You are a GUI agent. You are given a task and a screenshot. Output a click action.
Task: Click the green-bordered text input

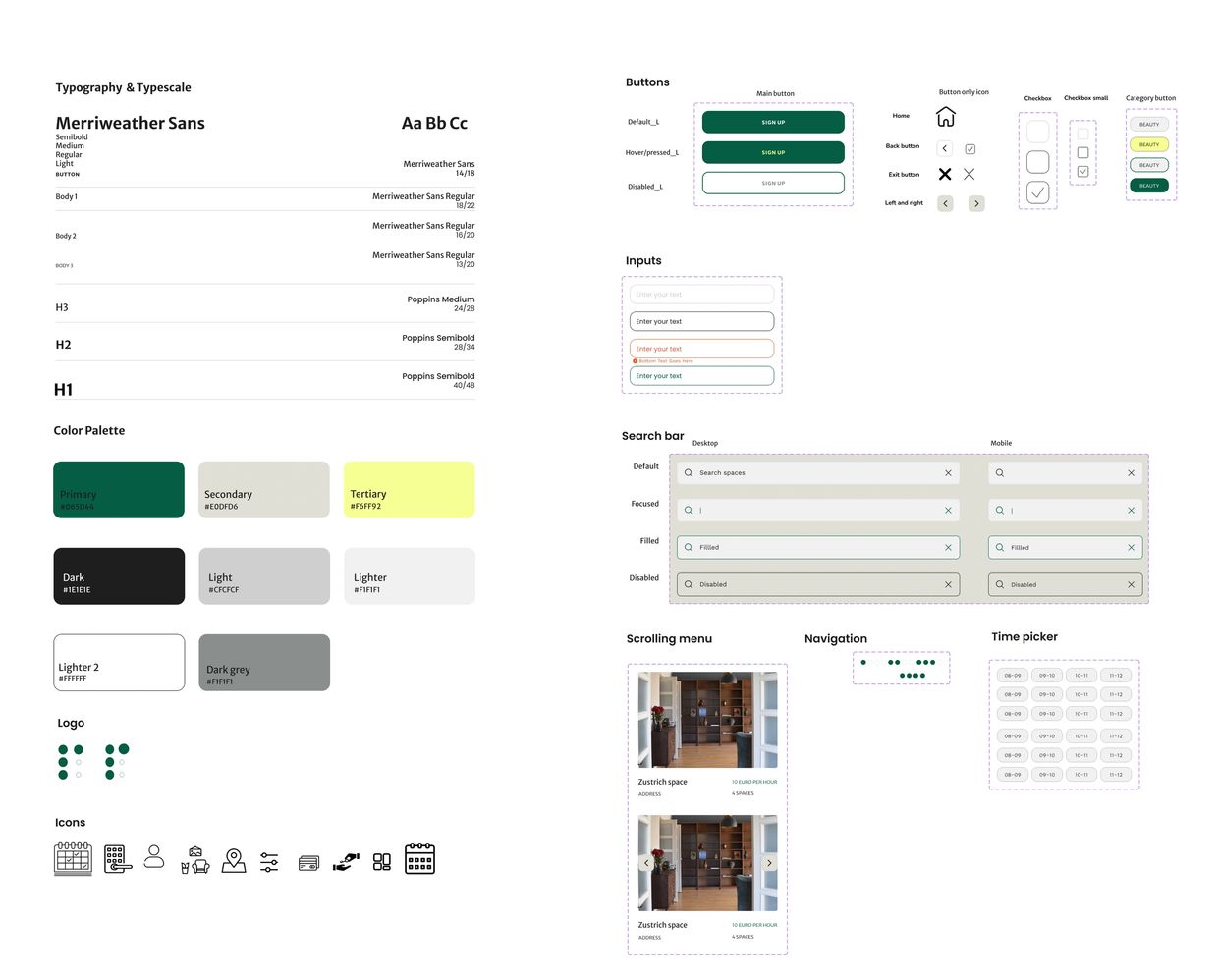(x=701, y=376)
